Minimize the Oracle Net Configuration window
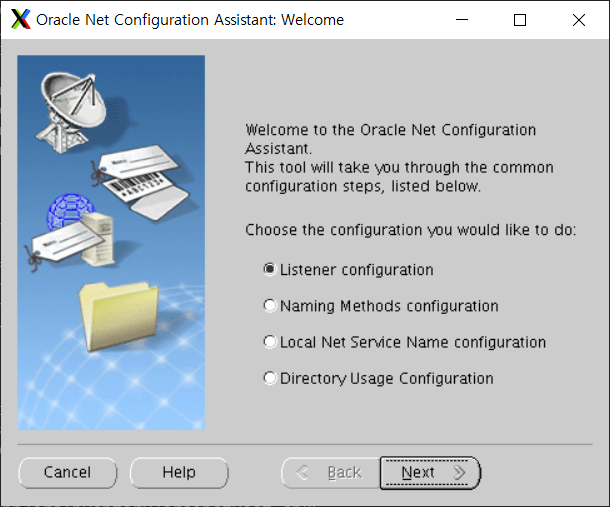 click(x=462, y=19)
